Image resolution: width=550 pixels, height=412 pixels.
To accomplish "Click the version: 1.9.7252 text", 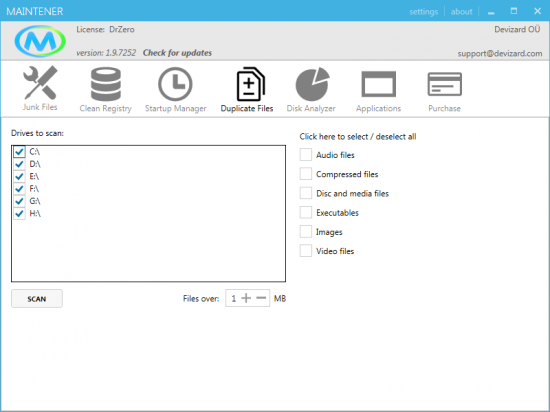I will (x=106, y=53).
